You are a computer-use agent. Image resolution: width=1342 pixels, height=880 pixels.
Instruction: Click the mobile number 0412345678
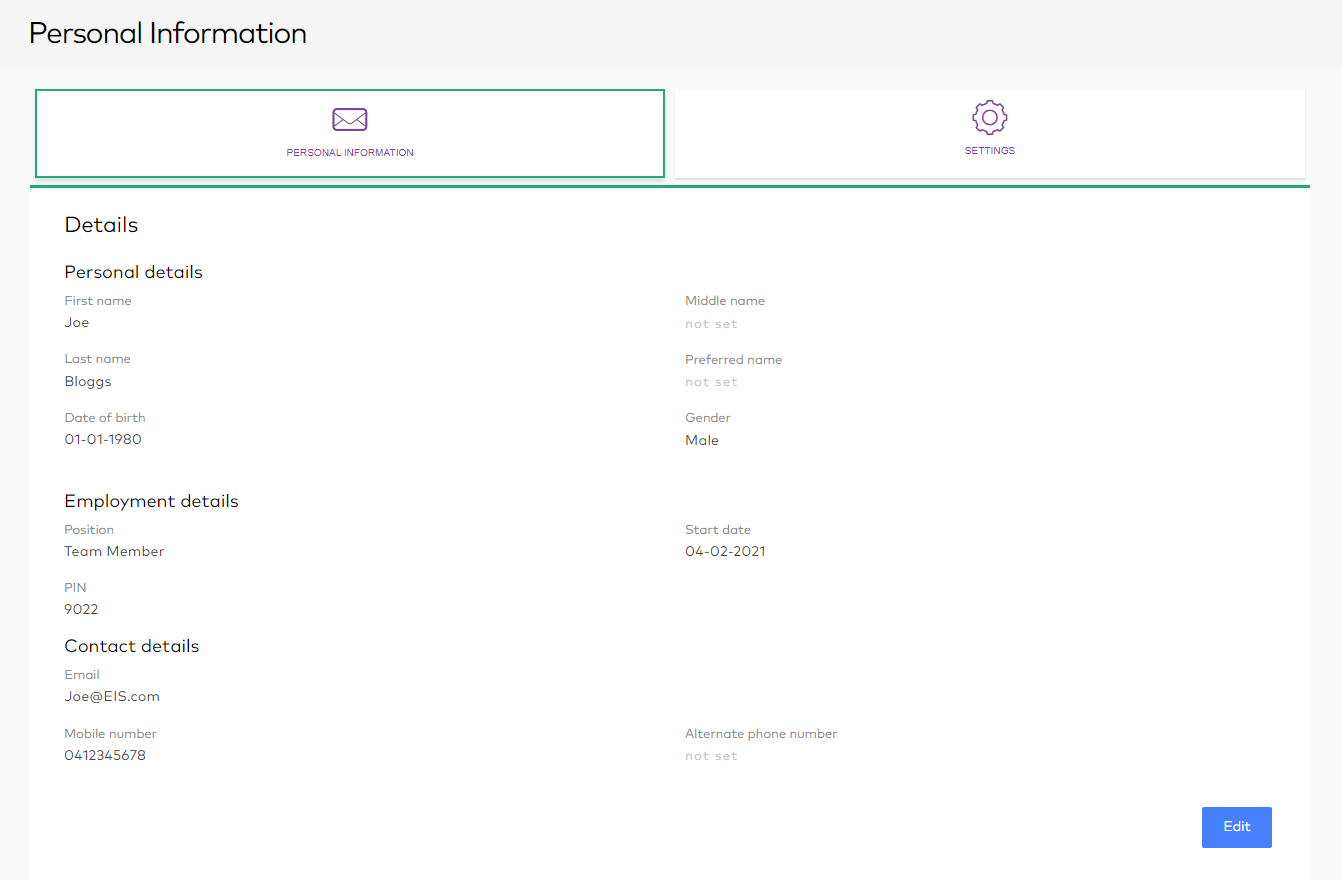coord(105,756)
